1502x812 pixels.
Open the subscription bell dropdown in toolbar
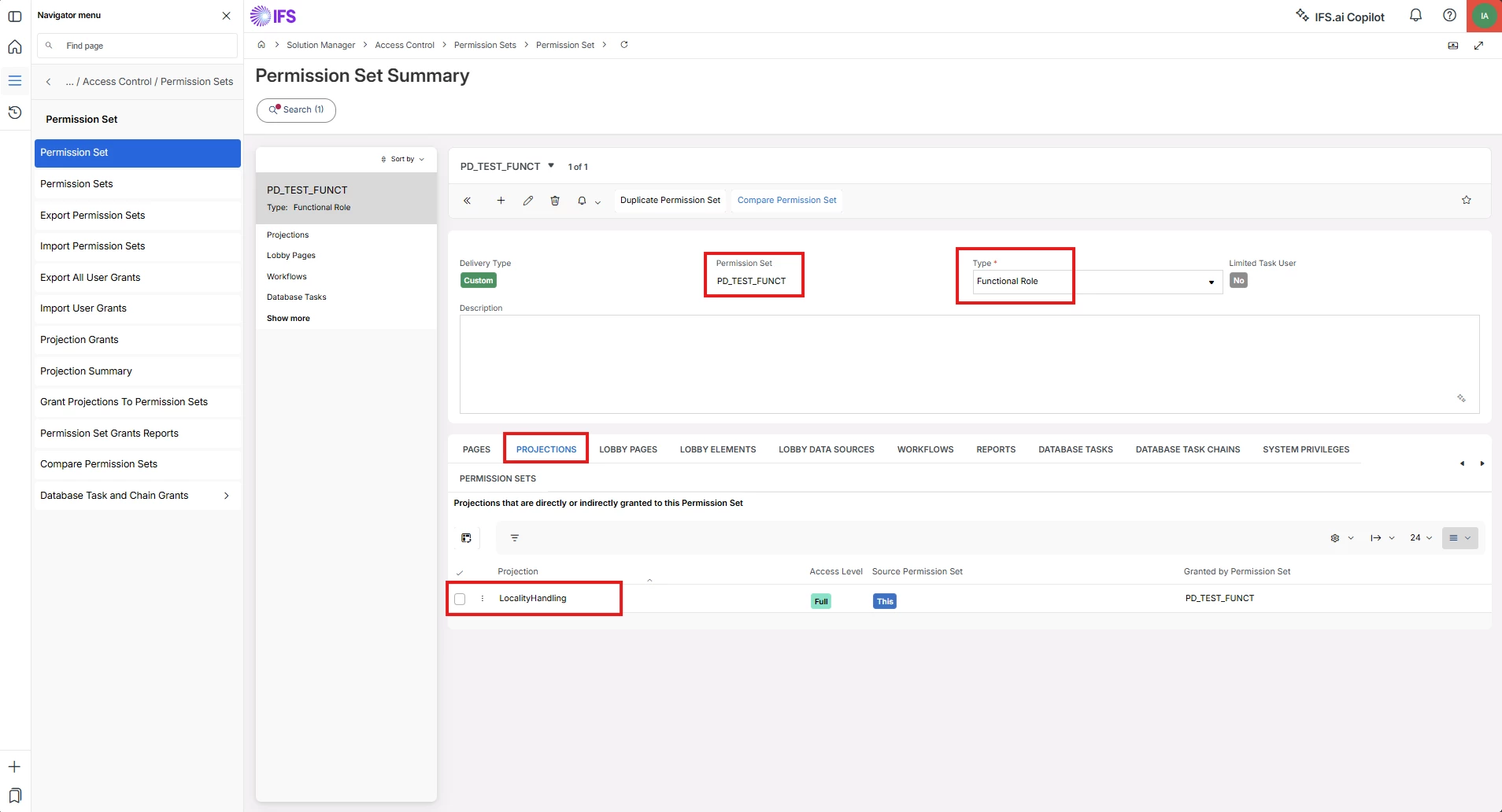point(589,201)
